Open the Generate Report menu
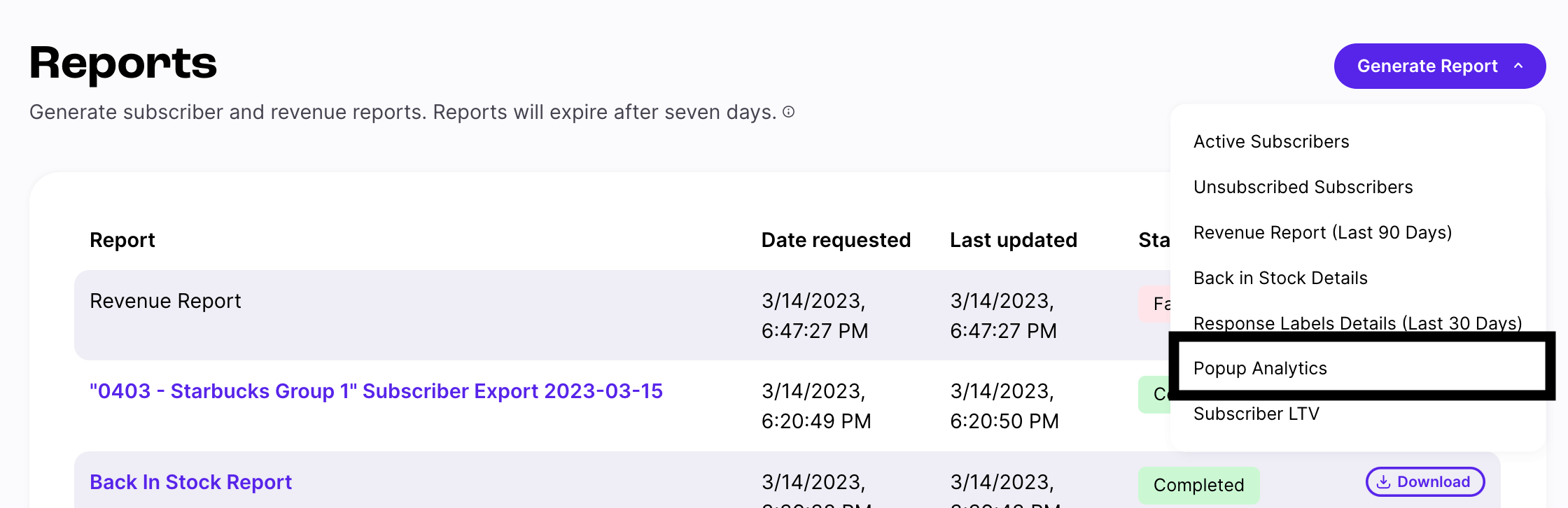This screenshot has width=1568, height=508. point(1439,66)
